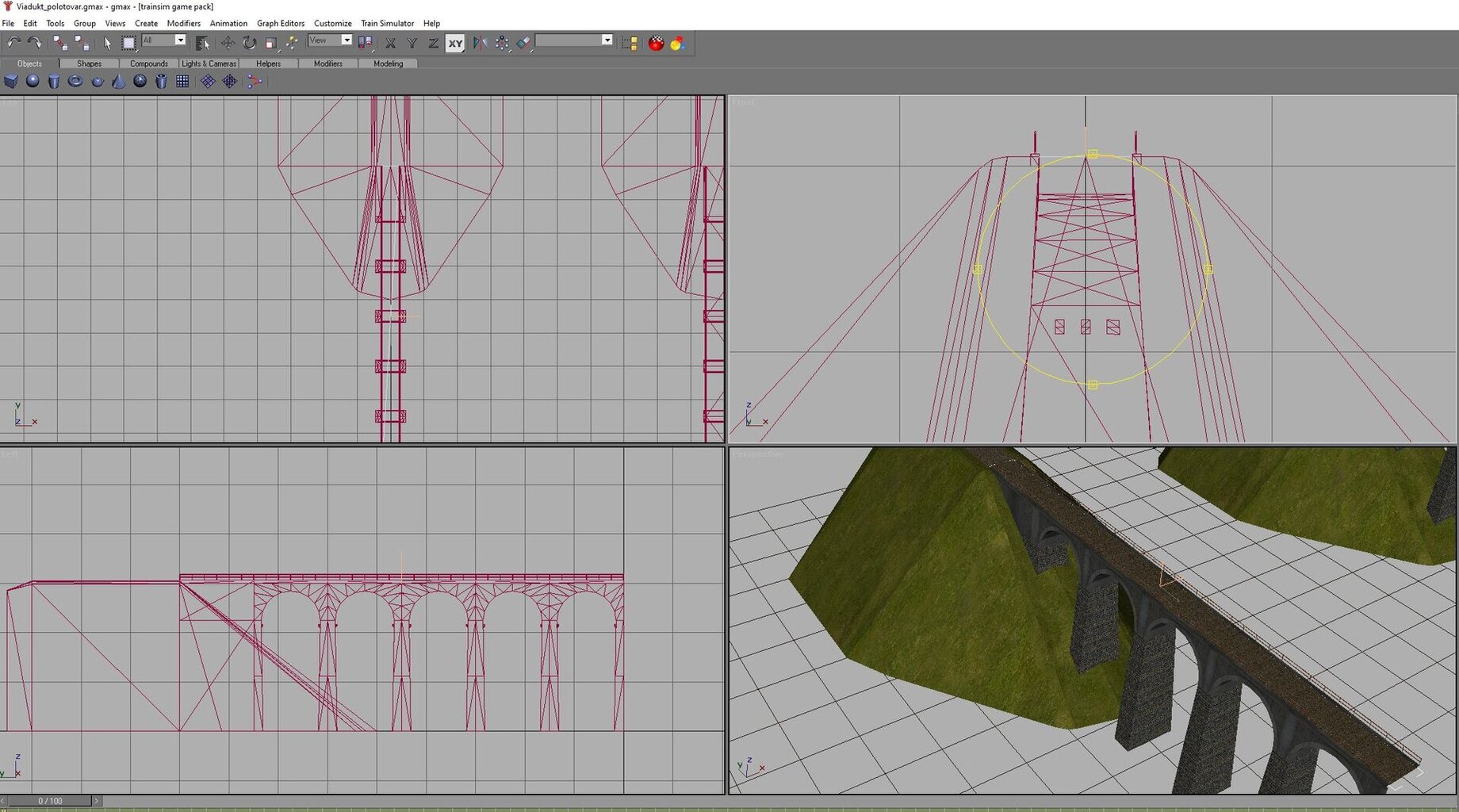The image size is (1459, 812).
Task: Create a Box primitive from the toolbar
Action: click(x=11, y=81)
